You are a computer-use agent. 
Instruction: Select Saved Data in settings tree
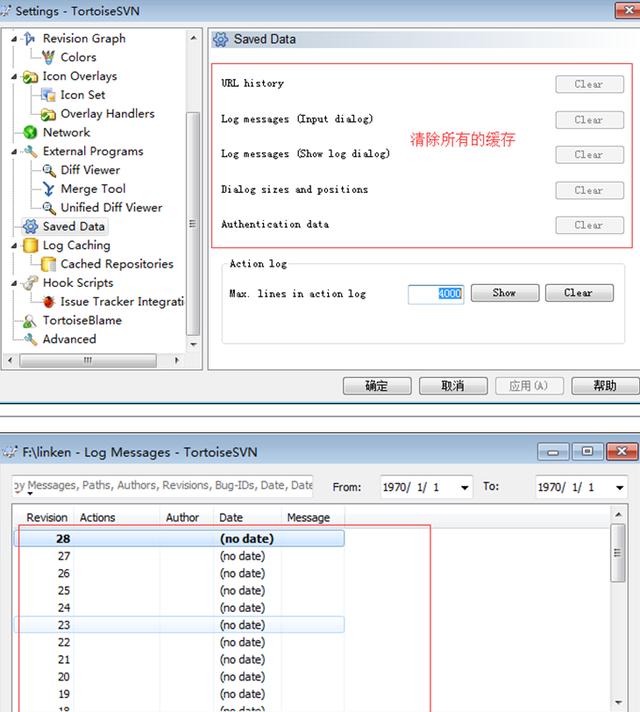pyautogui.click(x=74, y=226)
